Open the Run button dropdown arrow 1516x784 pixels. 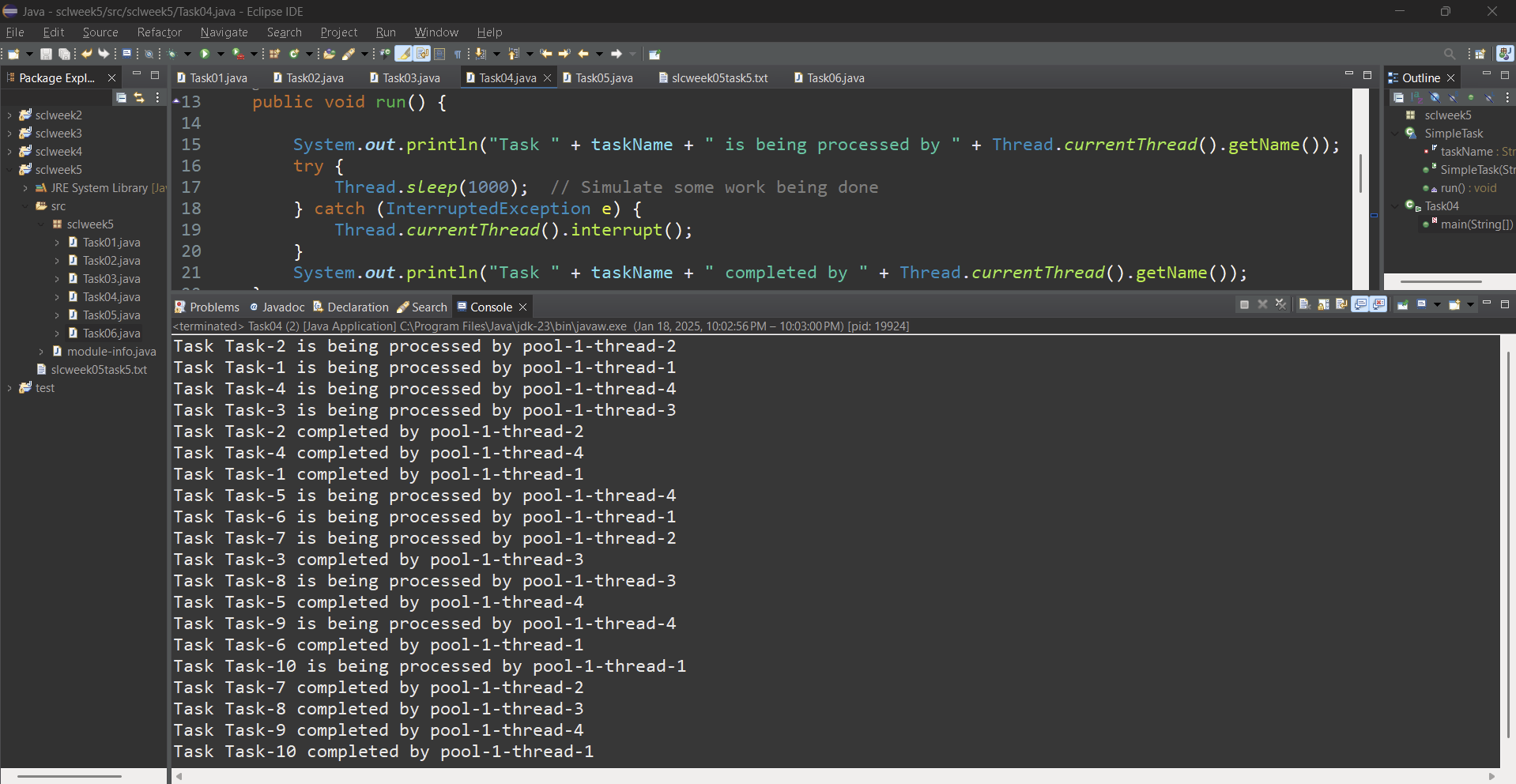(221, 54)
